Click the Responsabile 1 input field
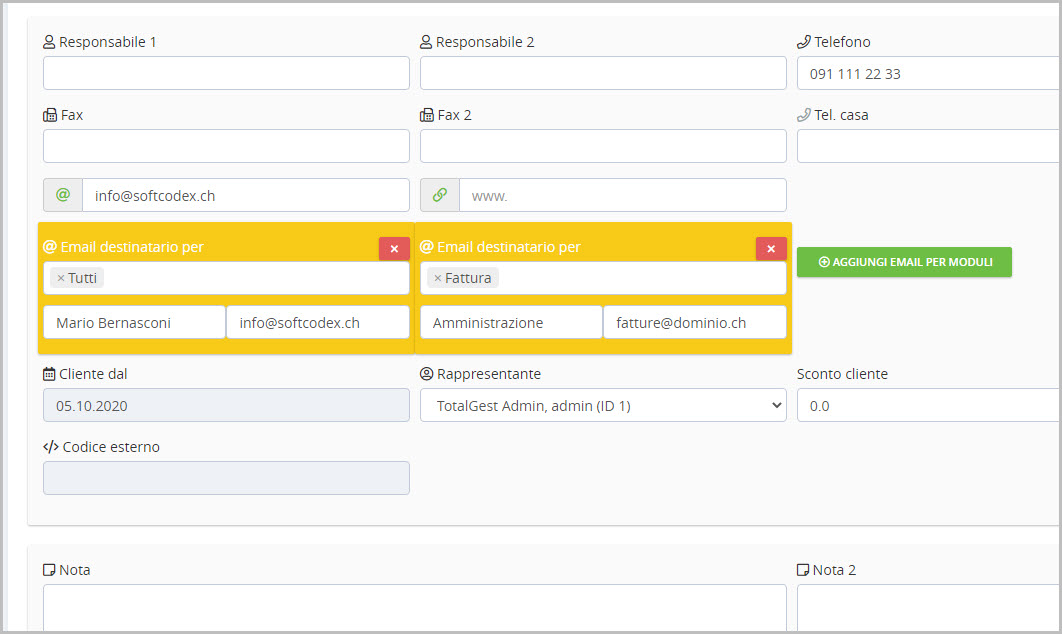Viewport: 1062px width, 634px height. tap(226, 73)
